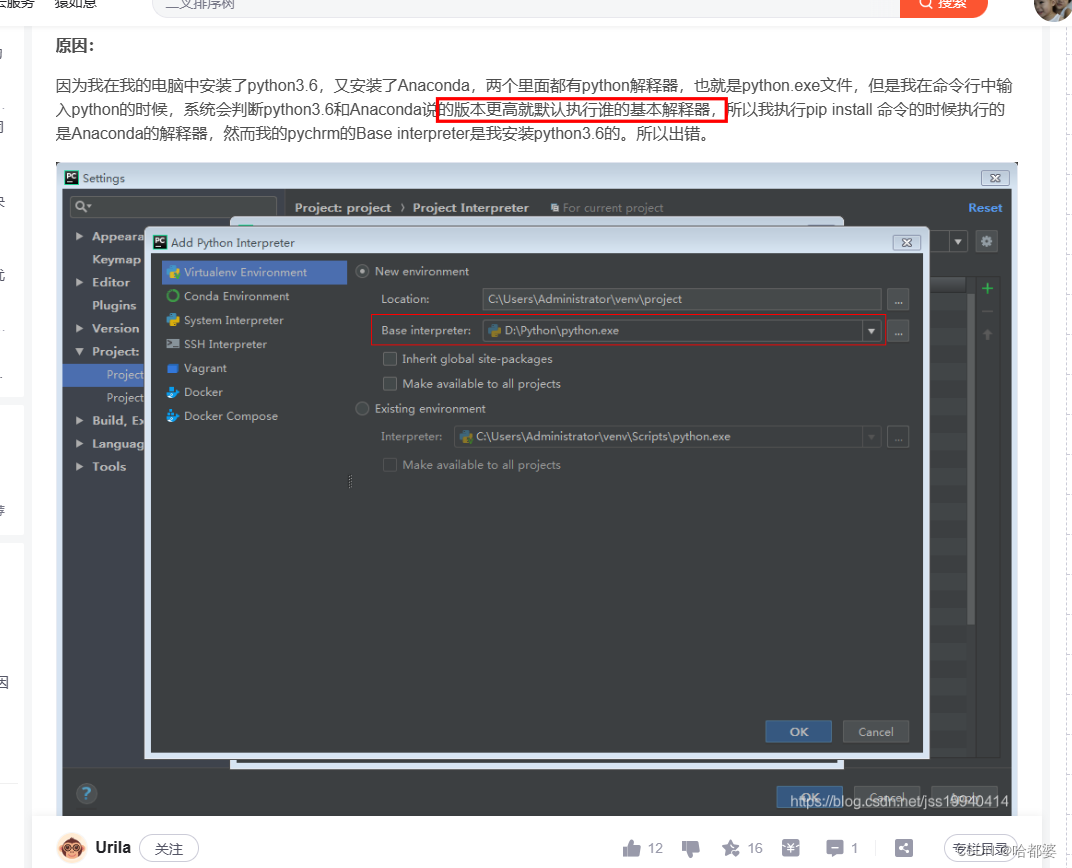The image size is (1072, 868).
Task: Expand the Version Control node
Action: point(79,328)
